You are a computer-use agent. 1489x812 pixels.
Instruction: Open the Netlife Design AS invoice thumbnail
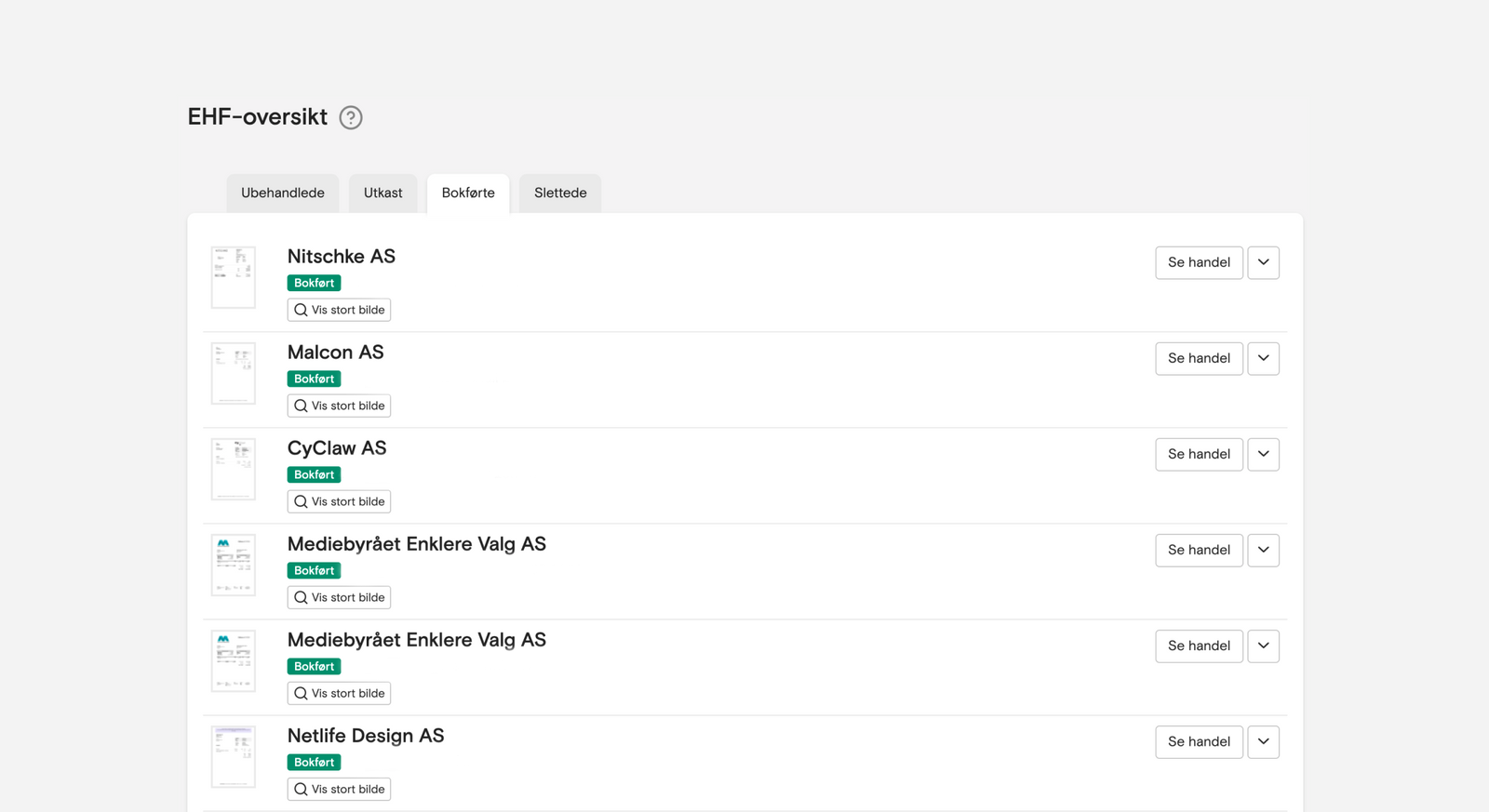point(234,756)
